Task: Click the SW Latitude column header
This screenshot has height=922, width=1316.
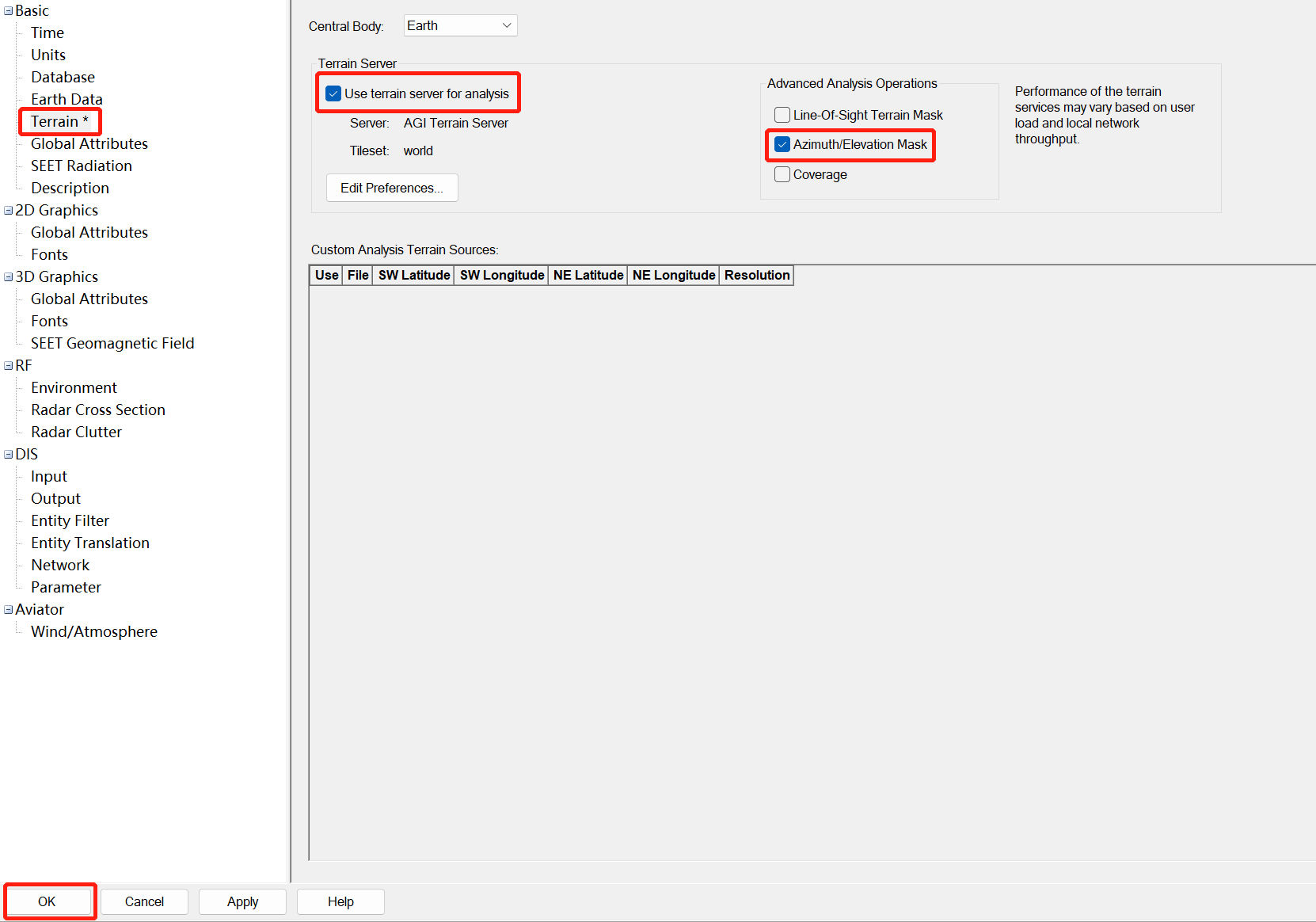Action: [414, 275]
